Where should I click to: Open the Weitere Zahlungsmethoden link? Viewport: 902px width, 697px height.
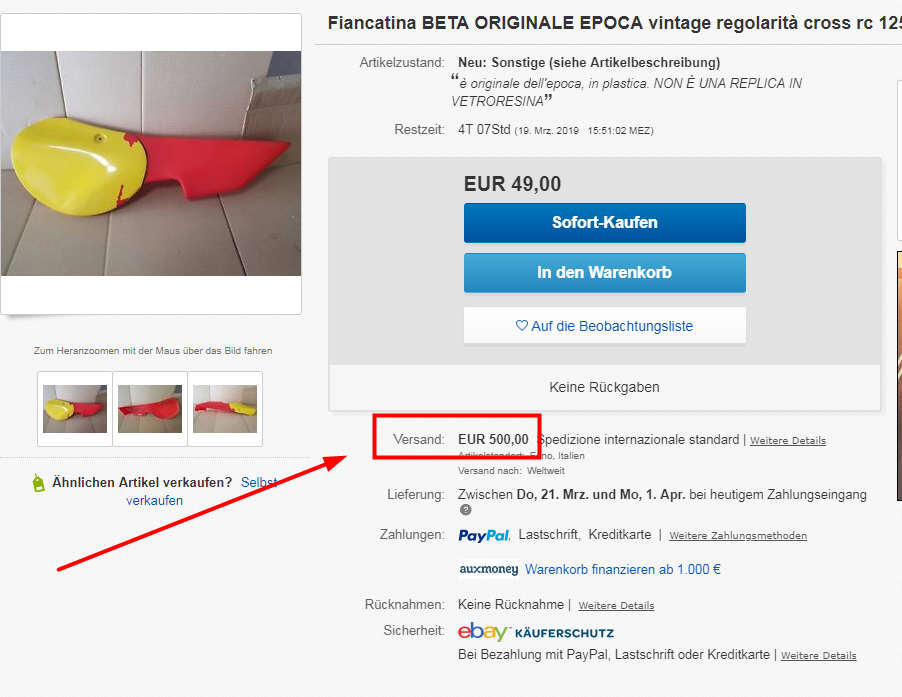[x=737, y=536]
